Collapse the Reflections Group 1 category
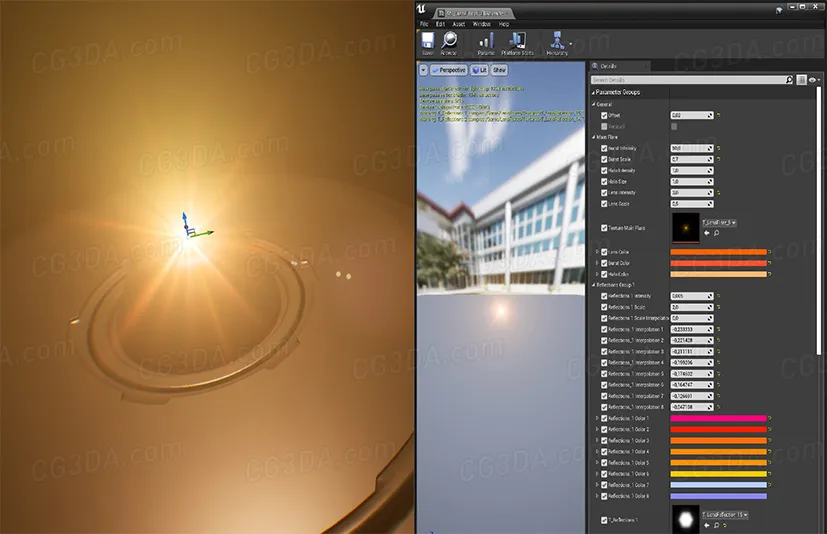The image size is (827, 534). click(594, 285)
